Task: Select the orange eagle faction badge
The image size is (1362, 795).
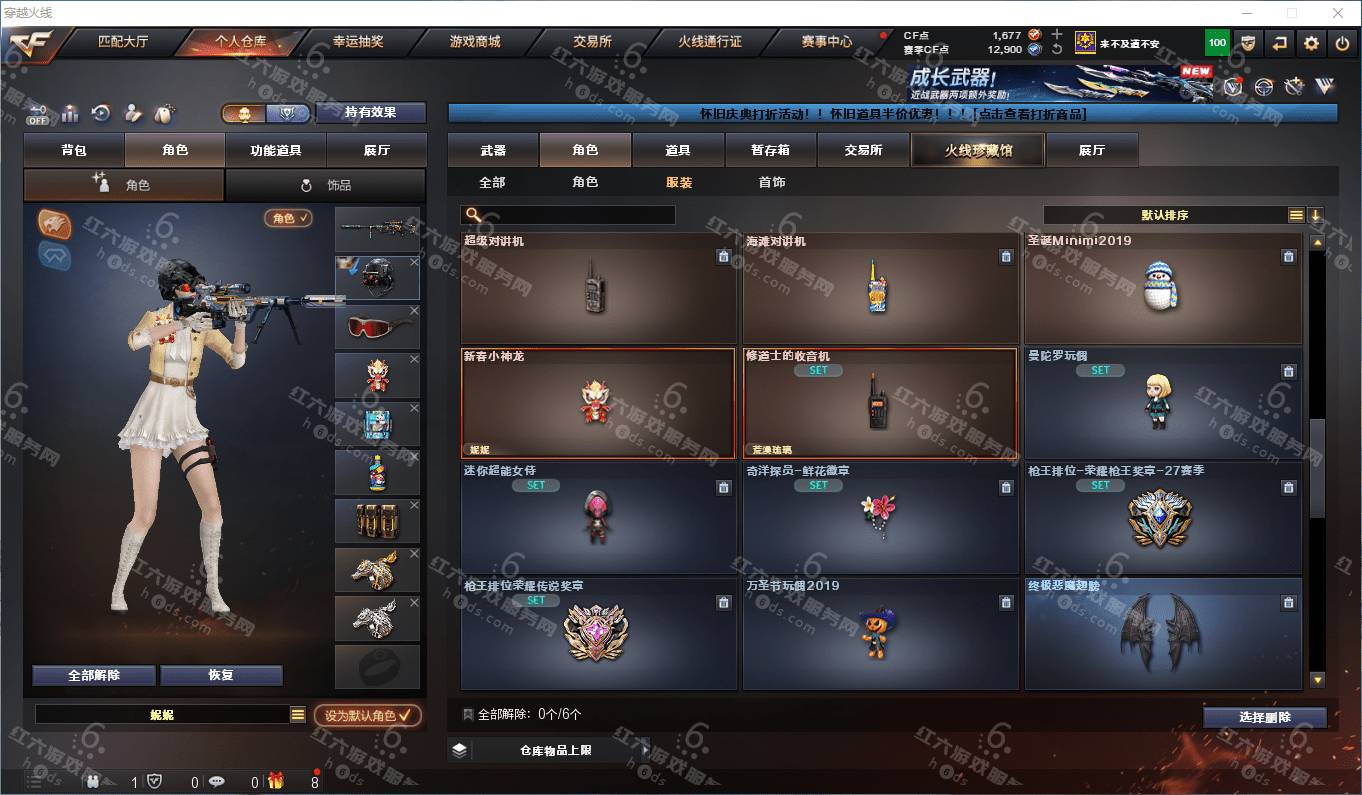Action: coord(55,223)
